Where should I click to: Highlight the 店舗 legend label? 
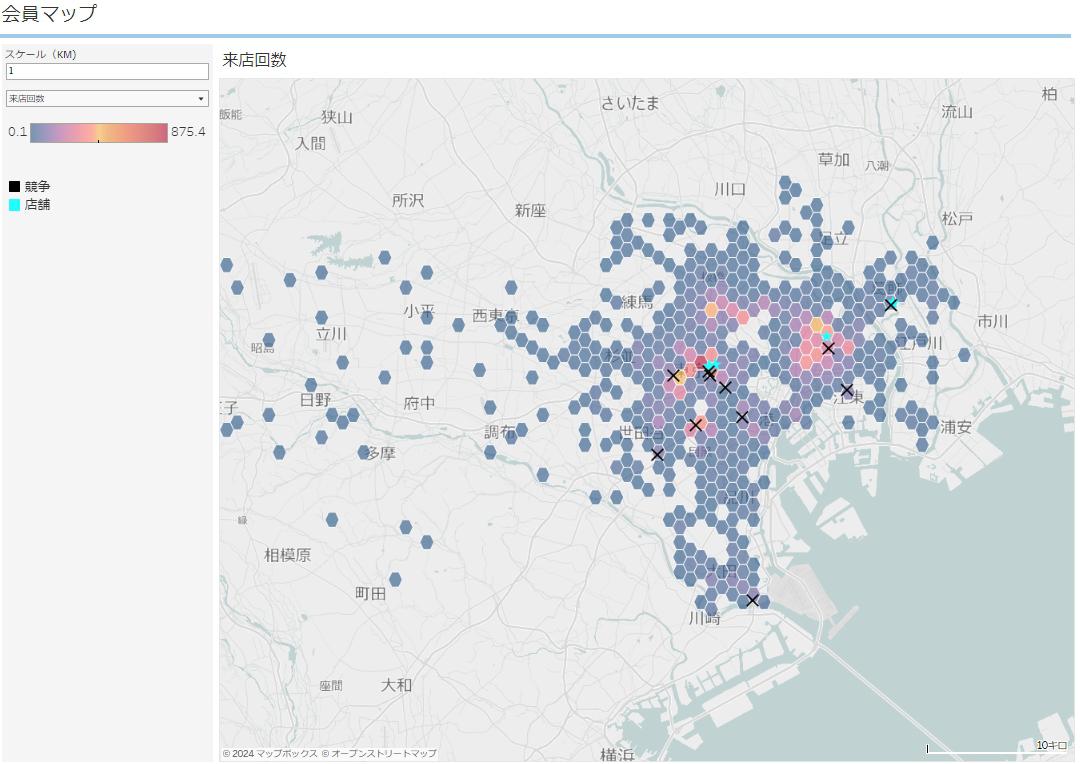(38, 204)
